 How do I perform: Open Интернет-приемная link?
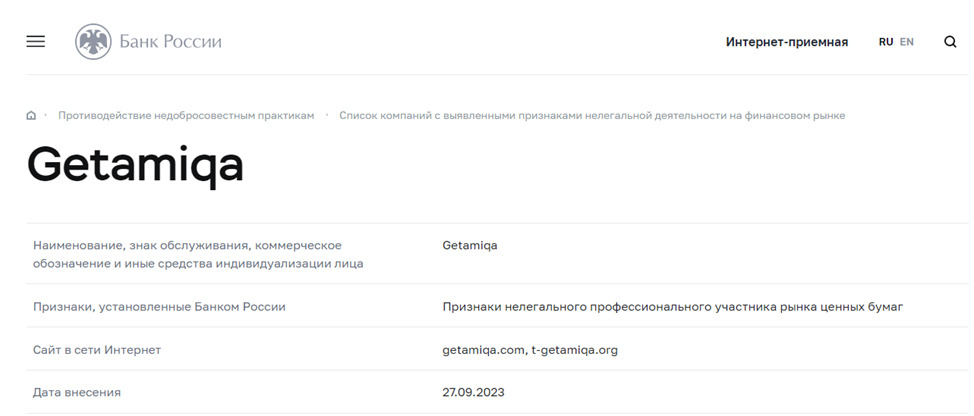pos(786,42)
